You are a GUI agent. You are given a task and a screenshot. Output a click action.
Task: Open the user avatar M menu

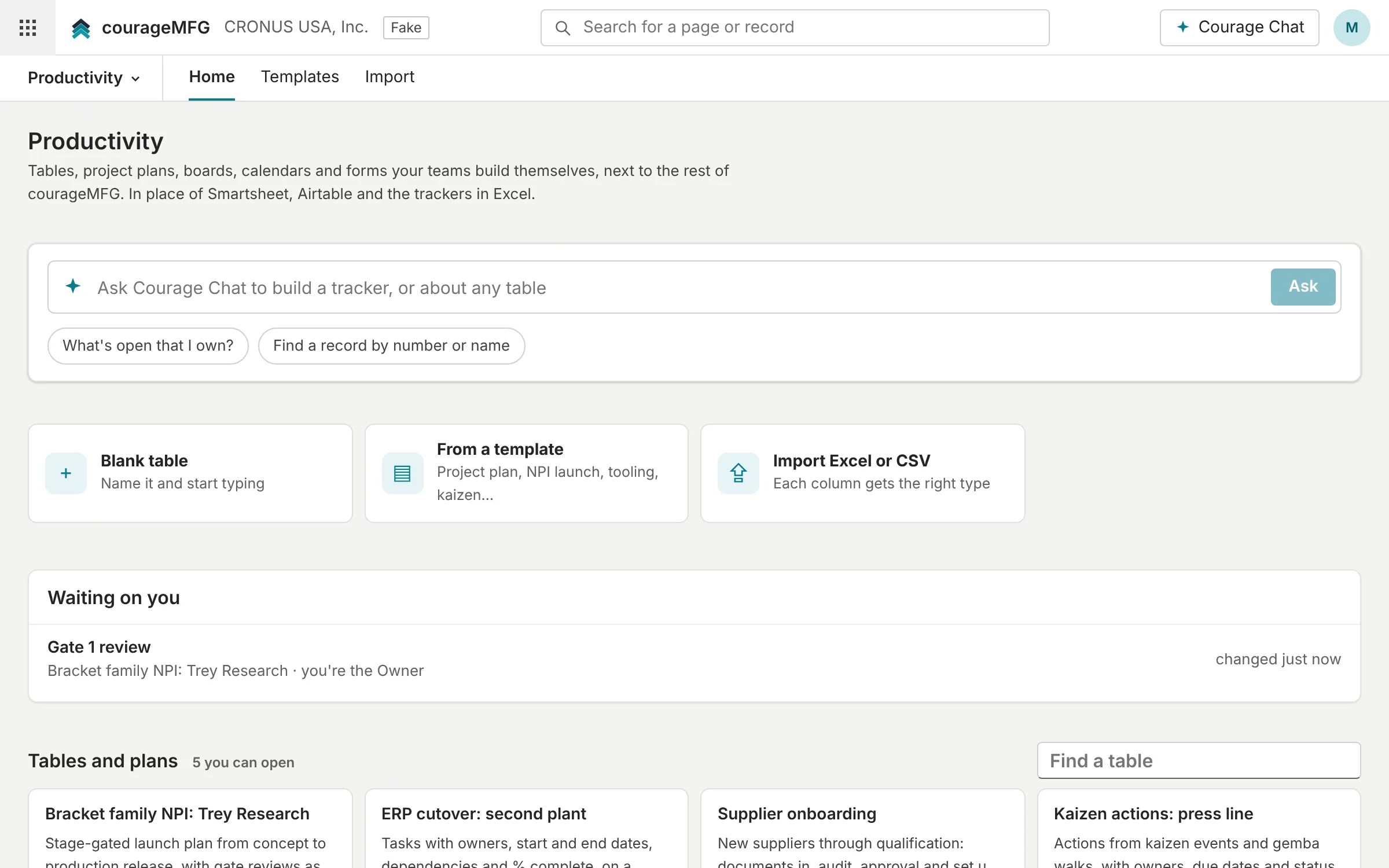point(1351,28)
